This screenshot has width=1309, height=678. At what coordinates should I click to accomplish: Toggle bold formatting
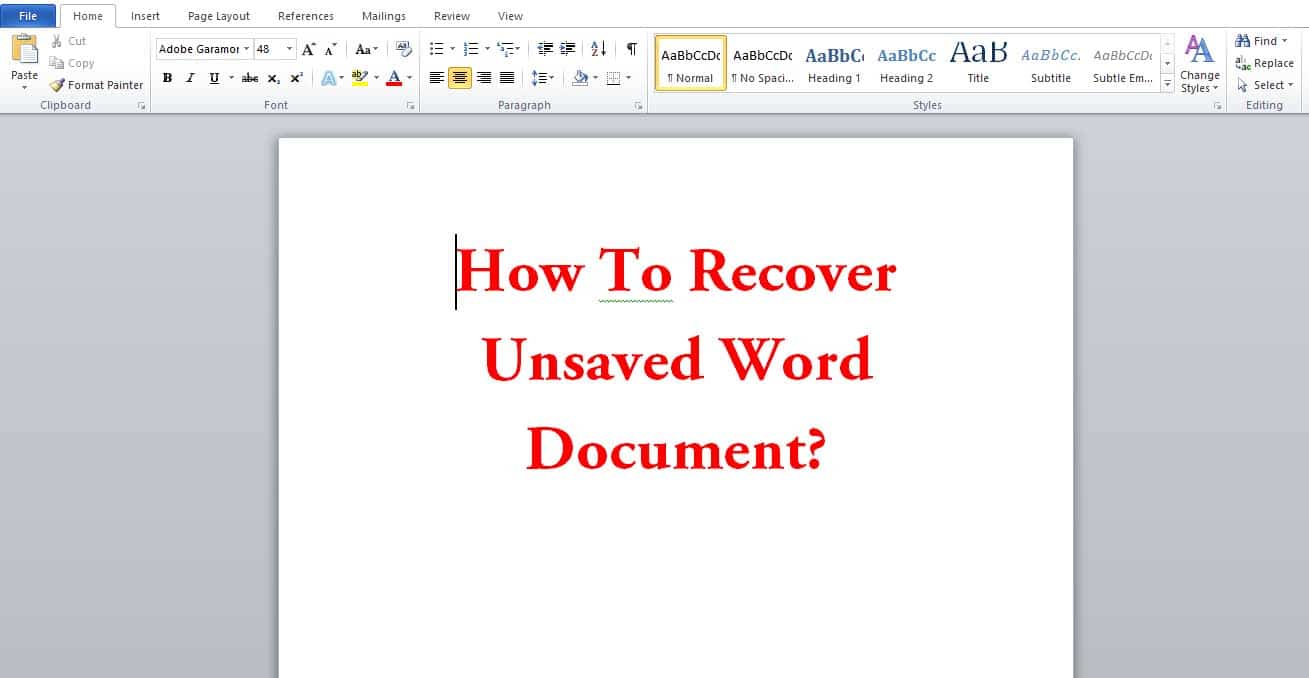(x=167, y=77)
